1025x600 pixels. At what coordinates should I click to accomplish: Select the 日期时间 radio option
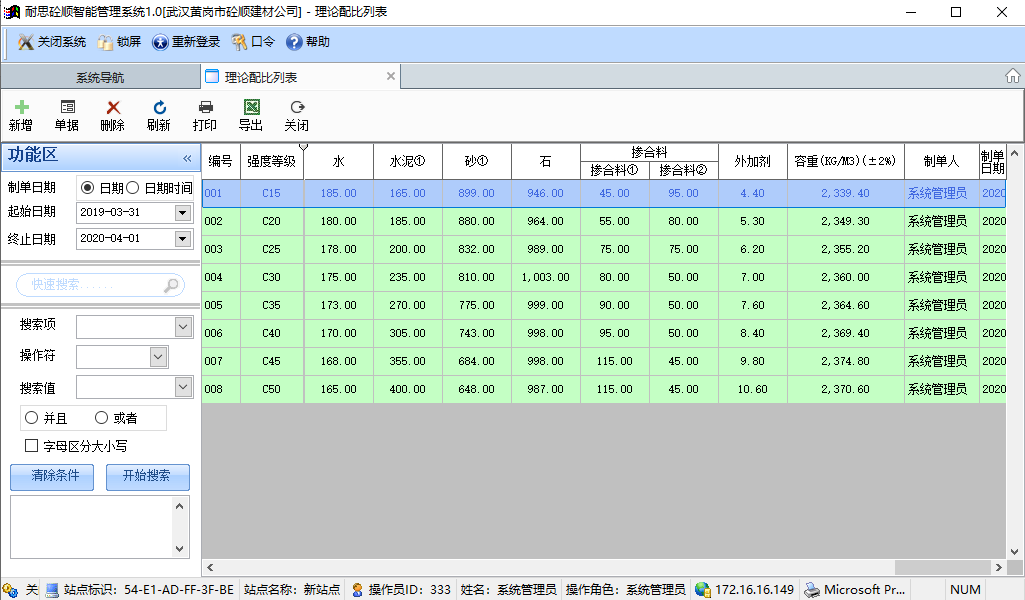(133, 188)
